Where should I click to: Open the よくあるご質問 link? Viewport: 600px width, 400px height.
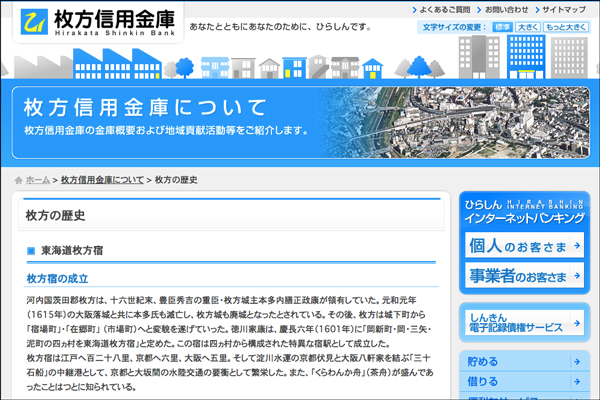(445, 10)
